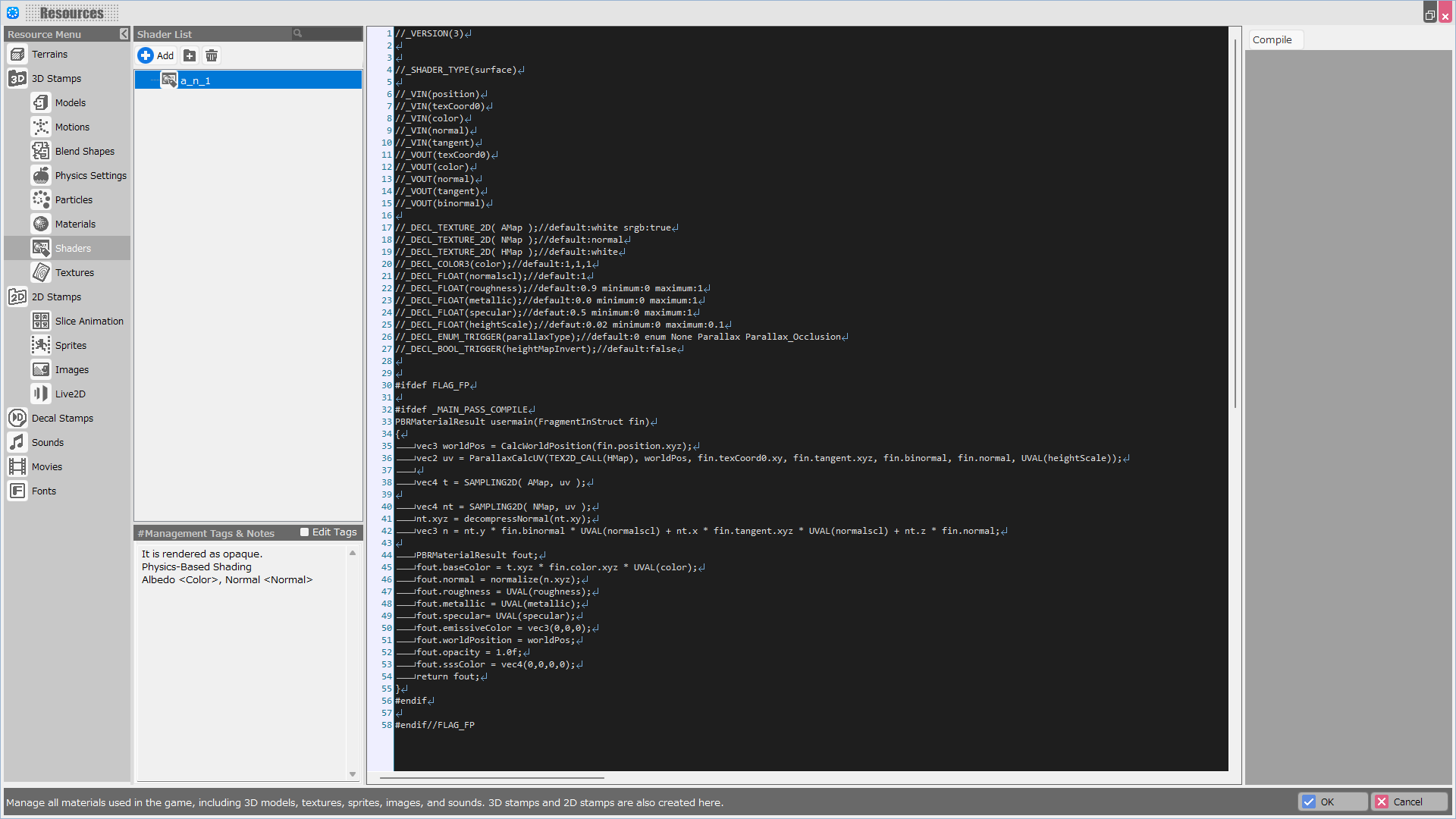Click the code editor horizontal scrollbar
1456x819 pixels.
click(491, 777)
